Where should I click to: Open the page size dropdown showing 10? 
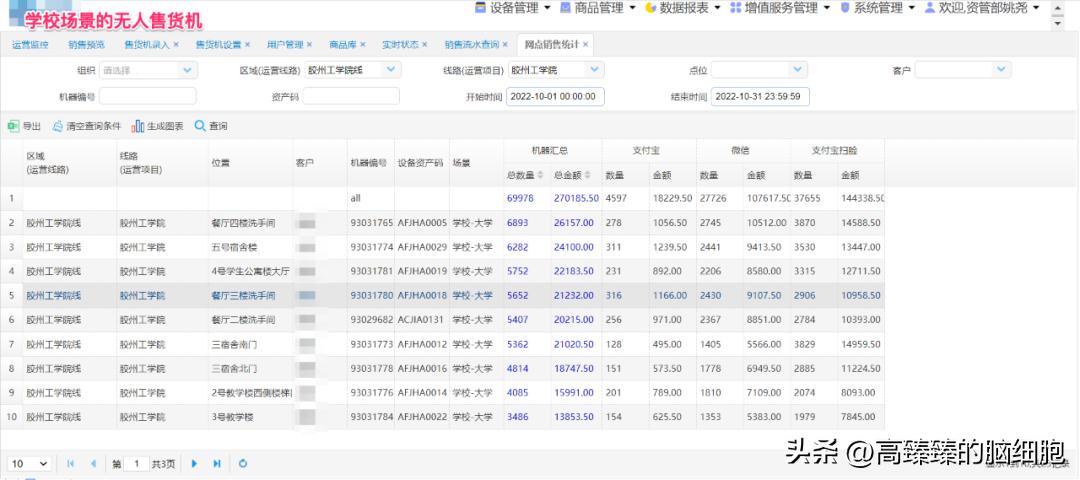[30, 463]
